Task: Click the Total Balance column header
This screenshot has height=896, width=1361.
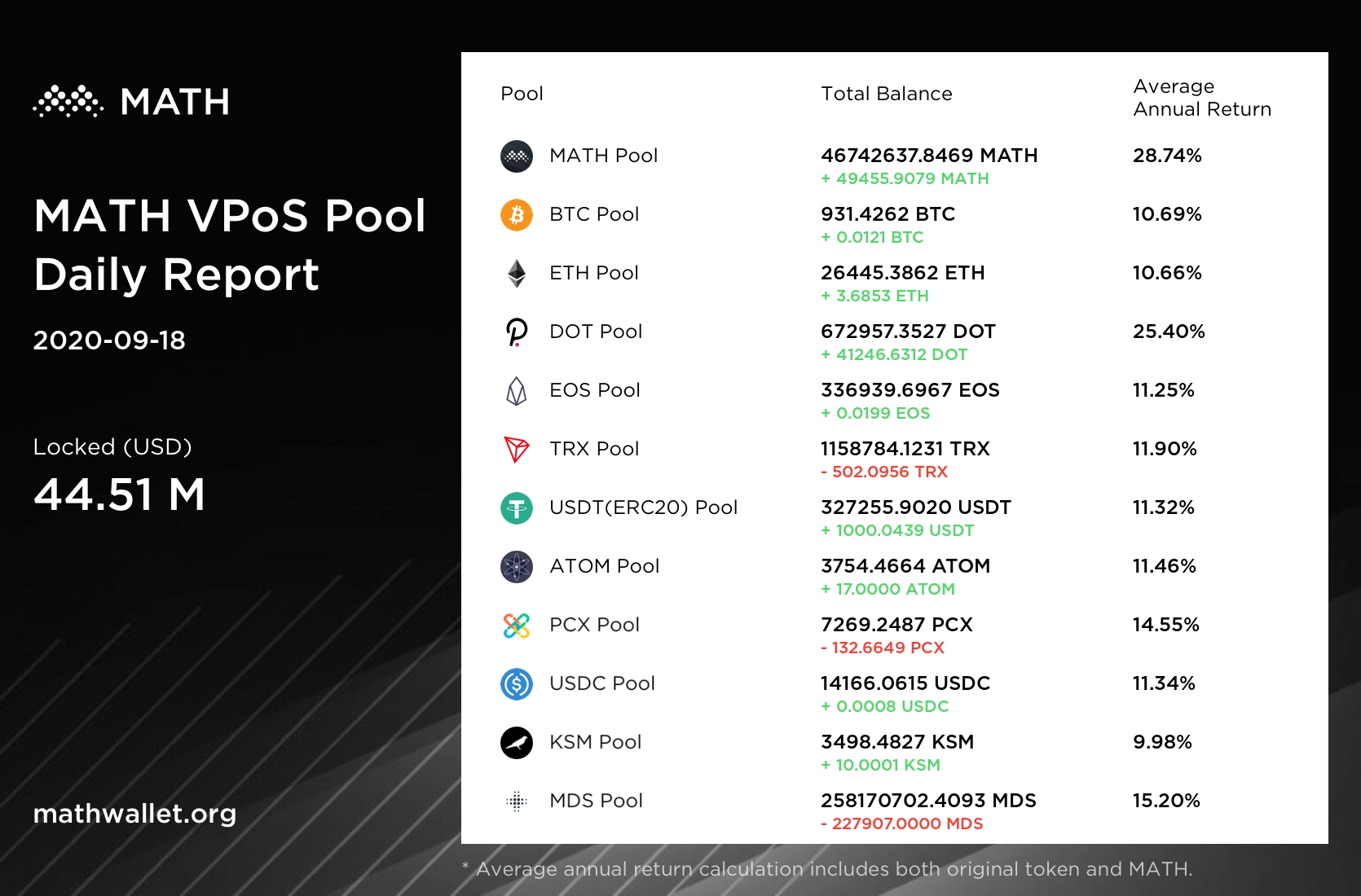Action: 886,94
